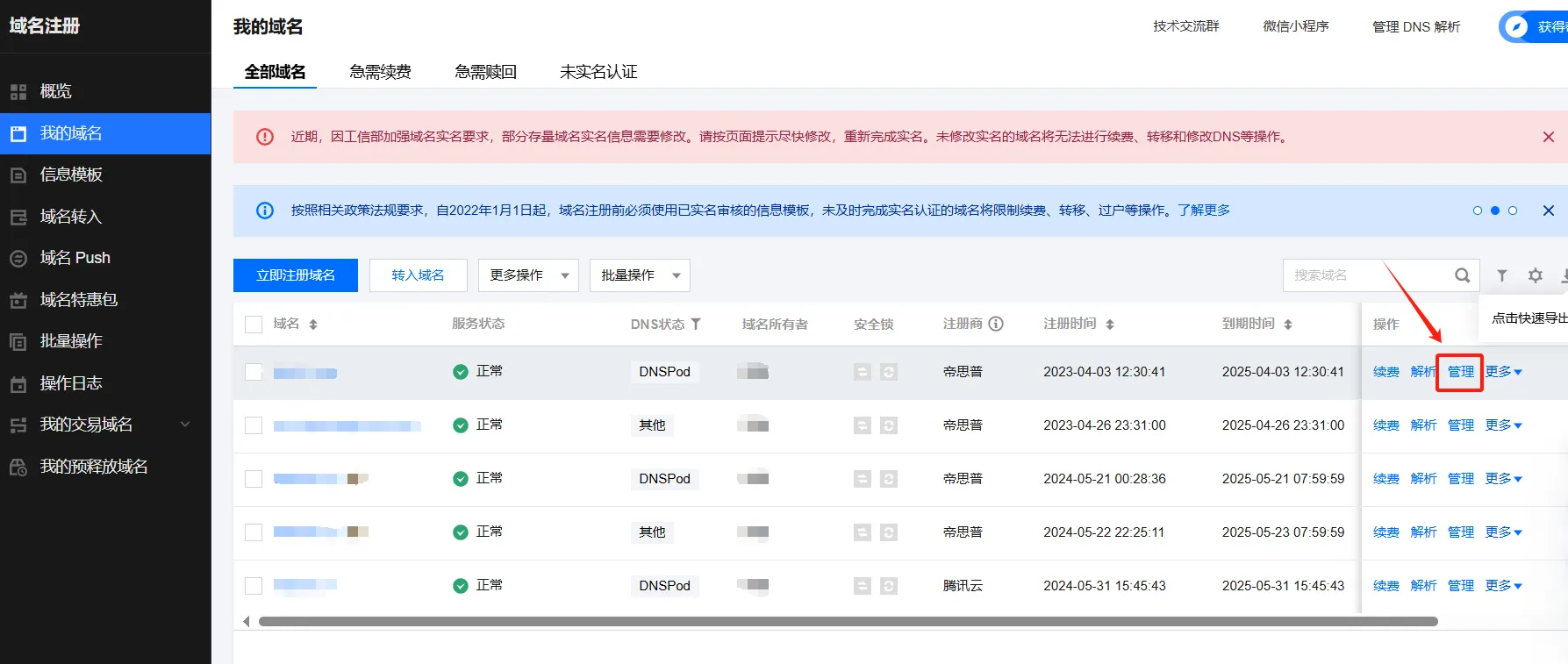Click the horizontal table scrollbar
Screen dimensions: 1568x664
pos(848,621)
